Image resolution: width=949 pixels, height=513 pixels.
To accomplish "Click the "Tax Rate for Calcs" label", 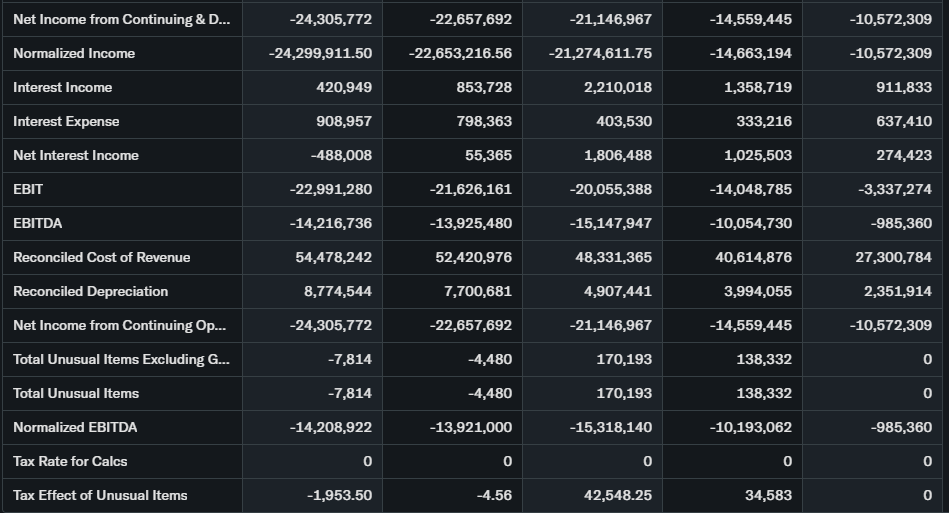I will [x=70, y=461].
